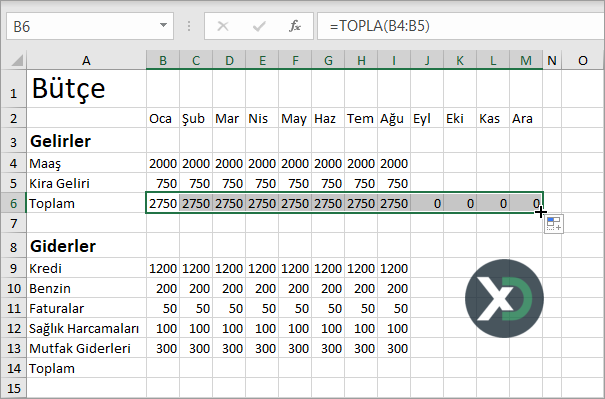Select cell C12 with Şub health 100
Viewport: 605px width, 399px height.
(x=196, y=328)
